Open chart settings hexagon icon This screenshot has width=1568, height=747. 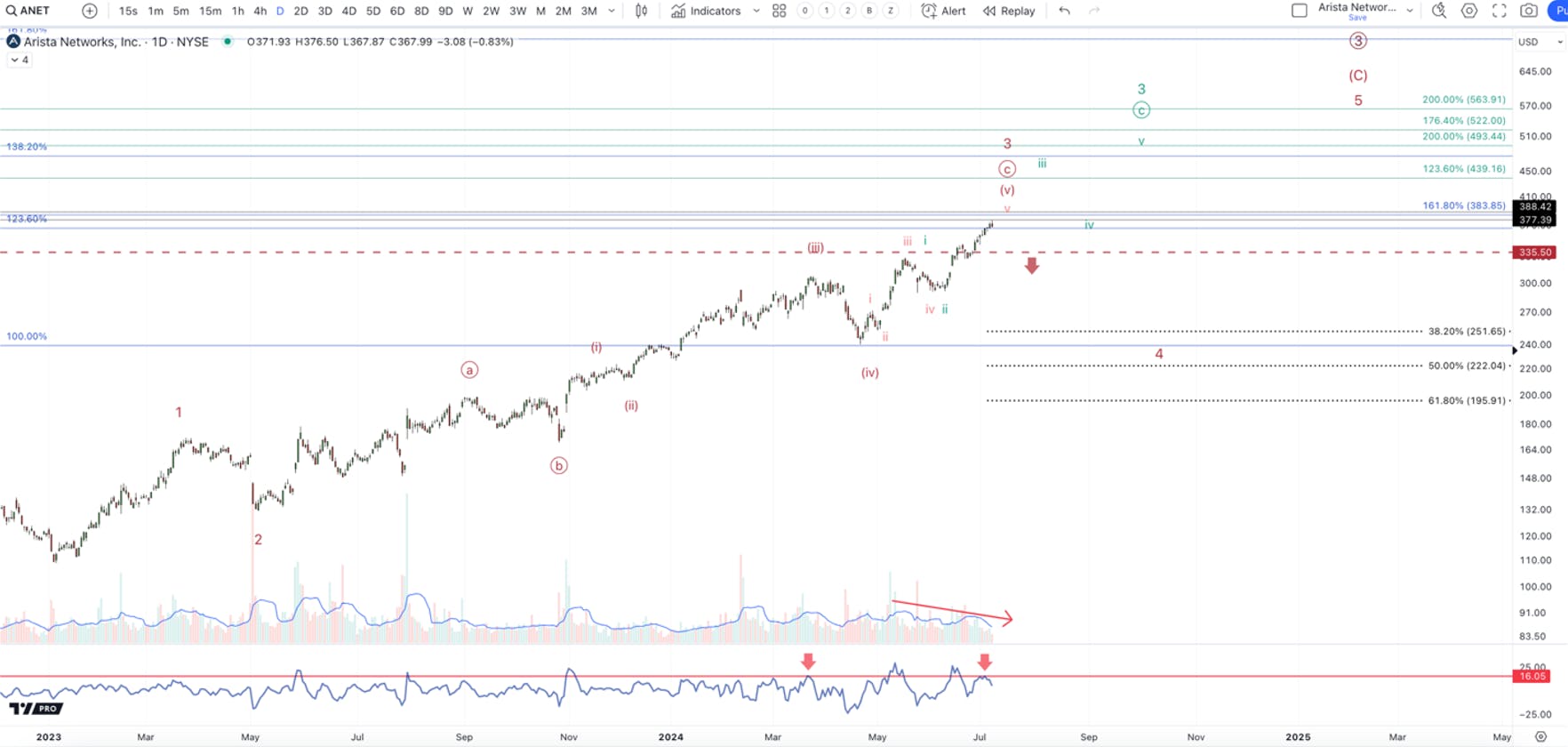tap(1469, 11)
